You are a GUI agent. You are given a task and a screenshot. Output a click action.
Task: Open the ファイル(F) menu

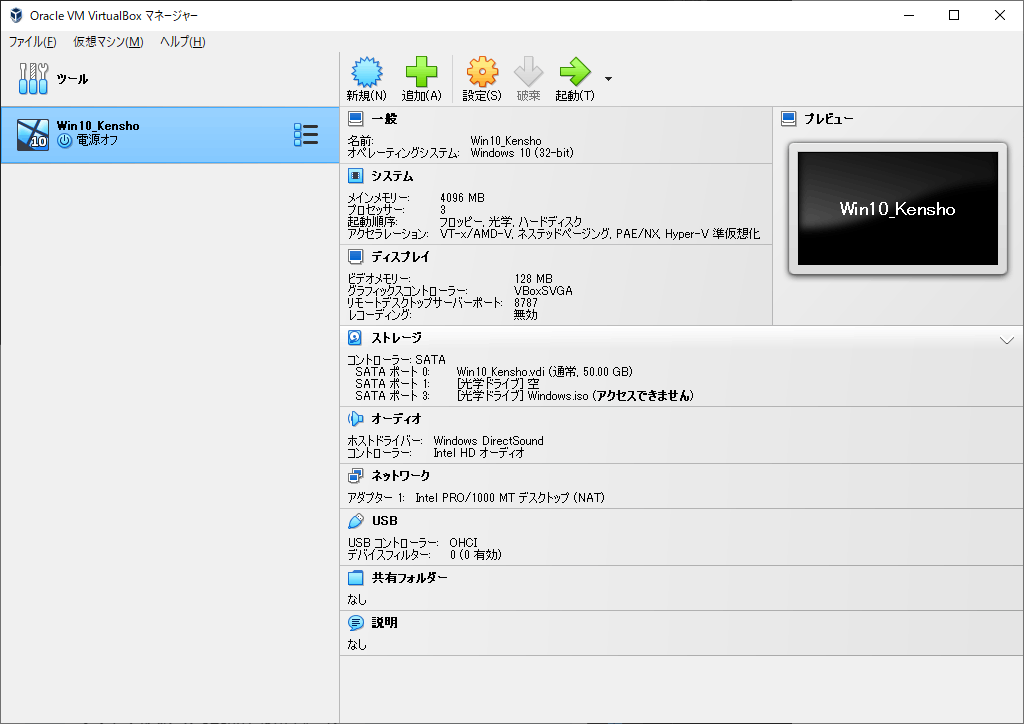coord(32,42)
